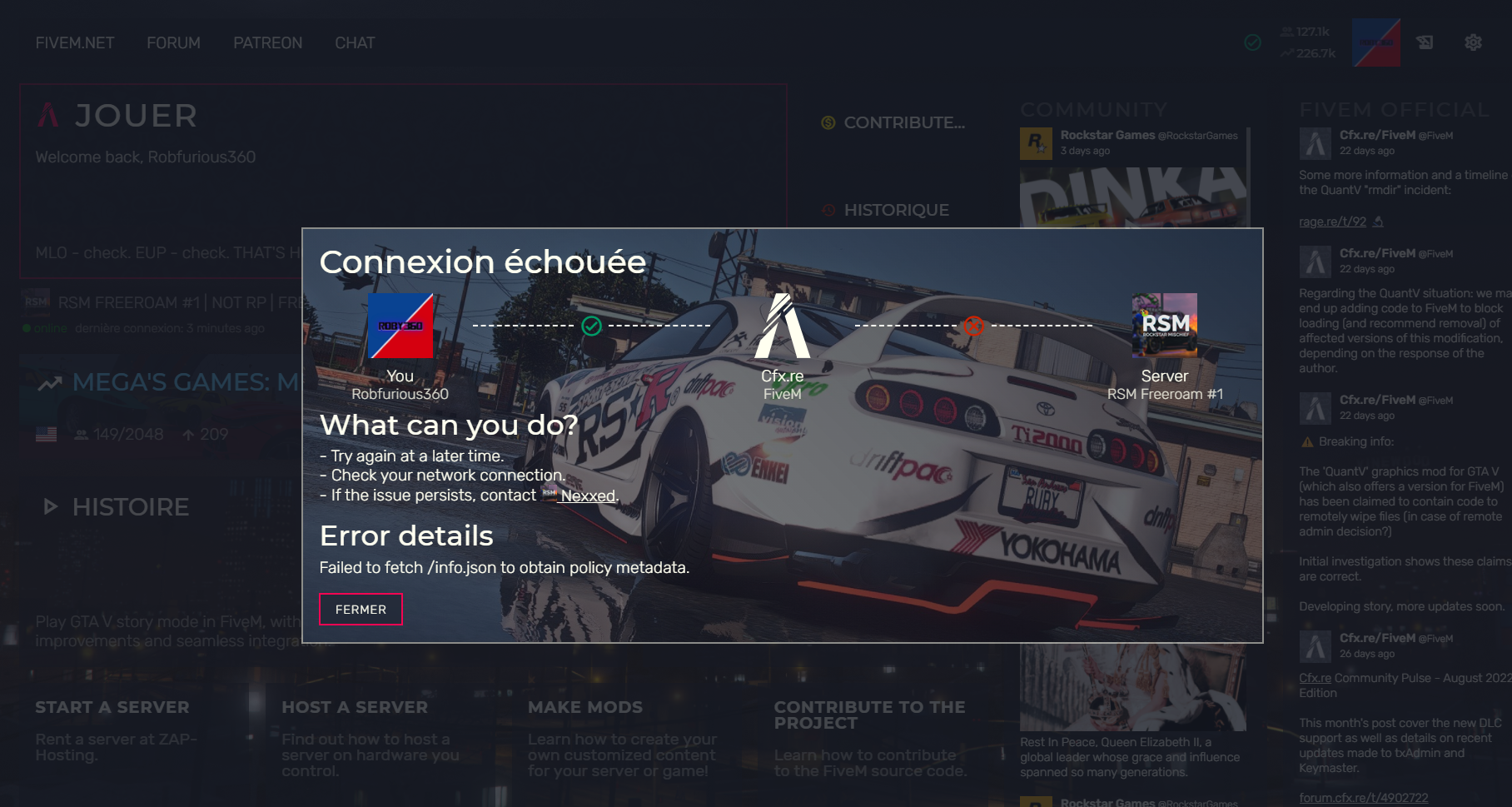Click the MAKE MODS card
This screenshot has width=1512, height=807.
[x=623, y=739]
